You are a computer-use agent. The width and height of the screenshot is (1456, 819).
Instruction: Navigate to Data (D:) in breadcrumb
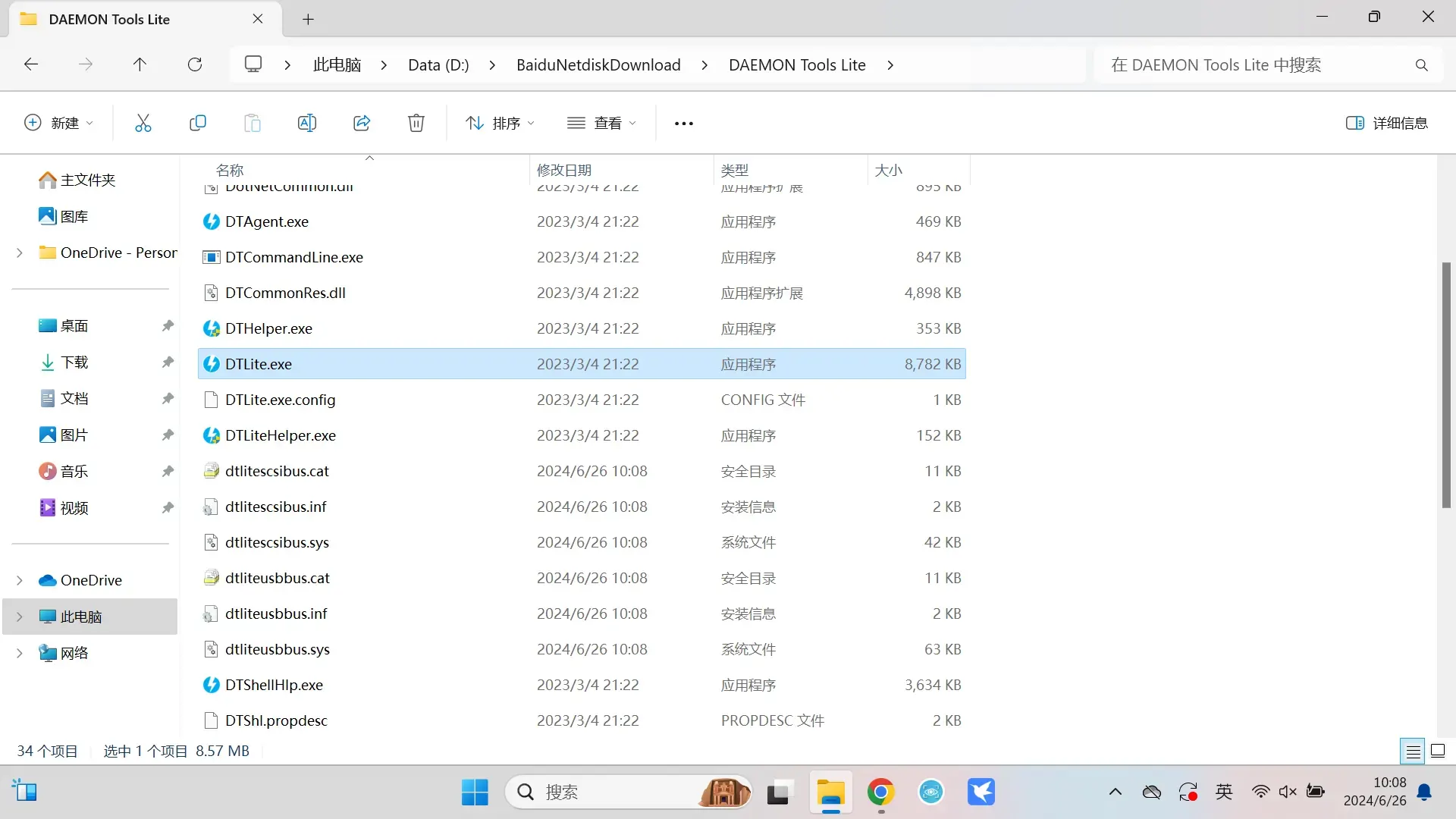point(438,65)
